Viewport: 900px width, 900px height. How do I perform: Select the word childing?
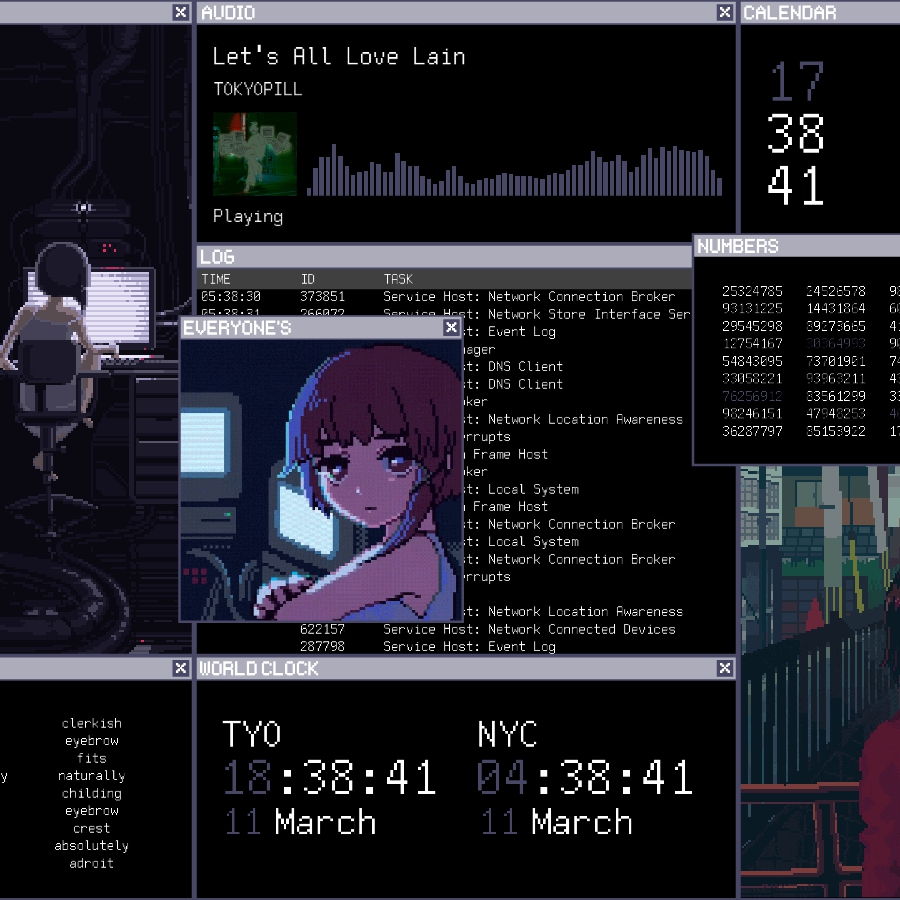pyautogui.click(x=92, y=793)
